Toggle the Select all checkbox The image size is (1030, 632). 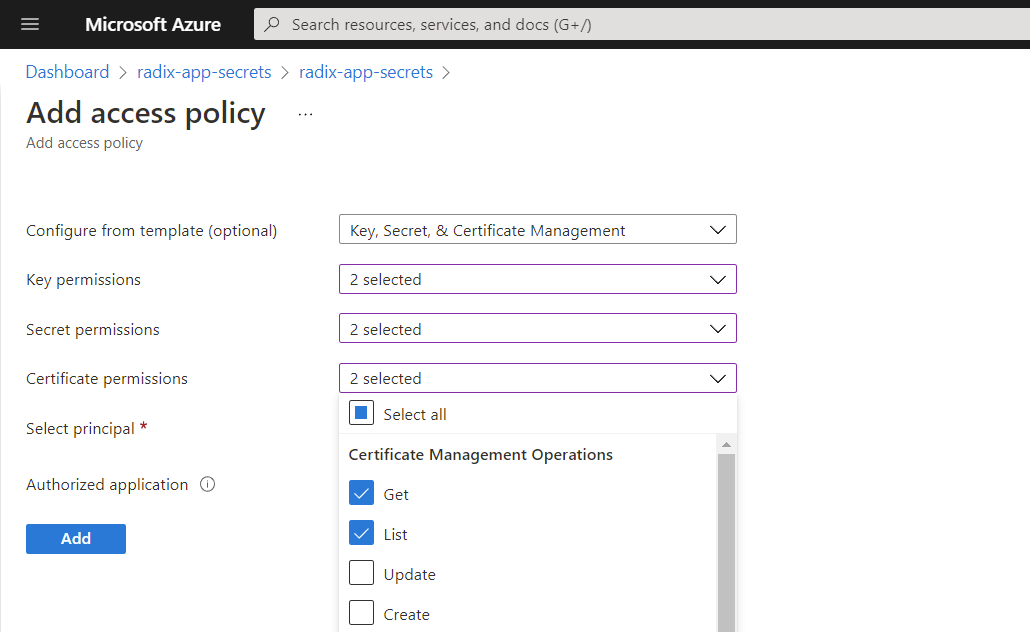point(361,413)
